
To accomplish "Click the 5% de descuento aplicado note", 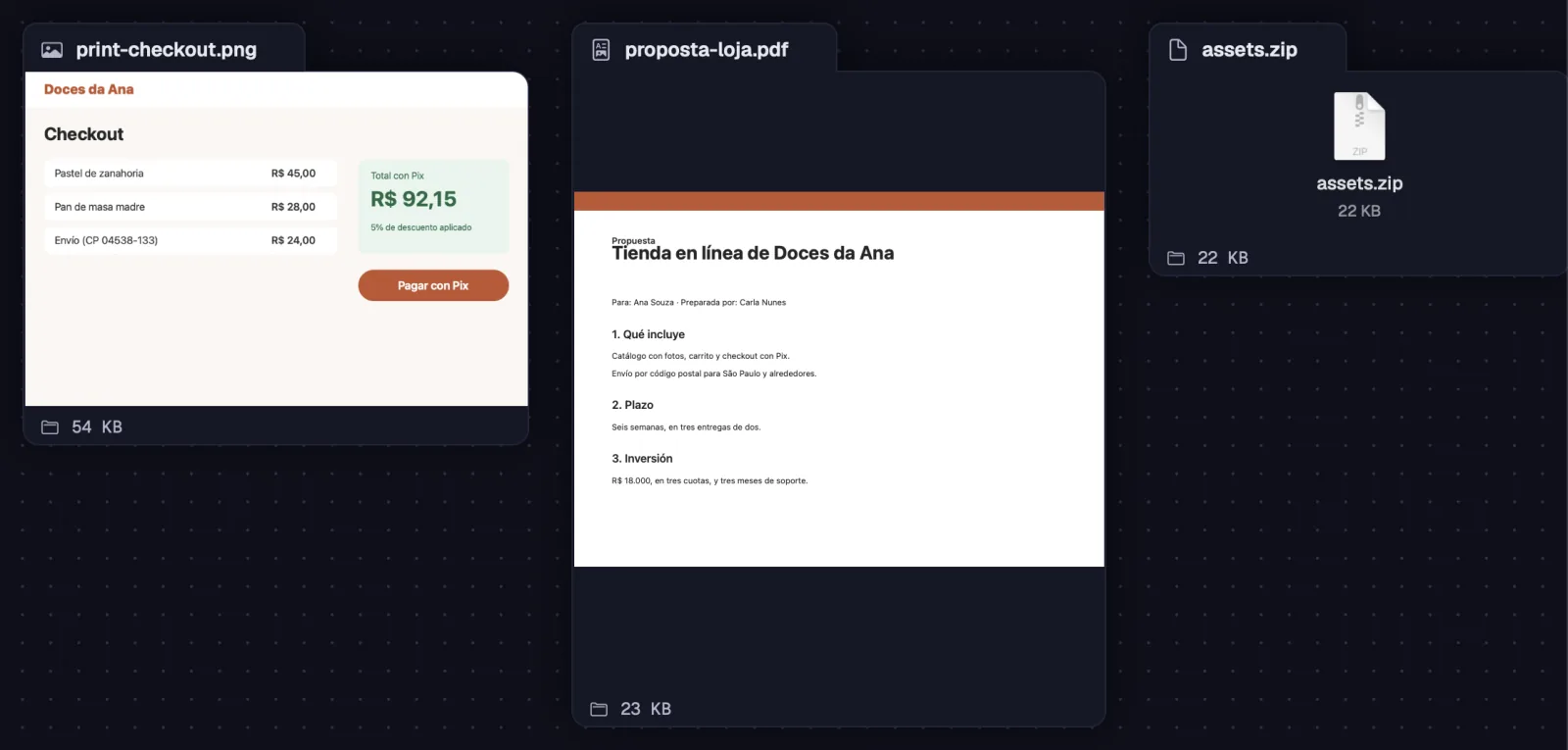I will tap(421, 227).
